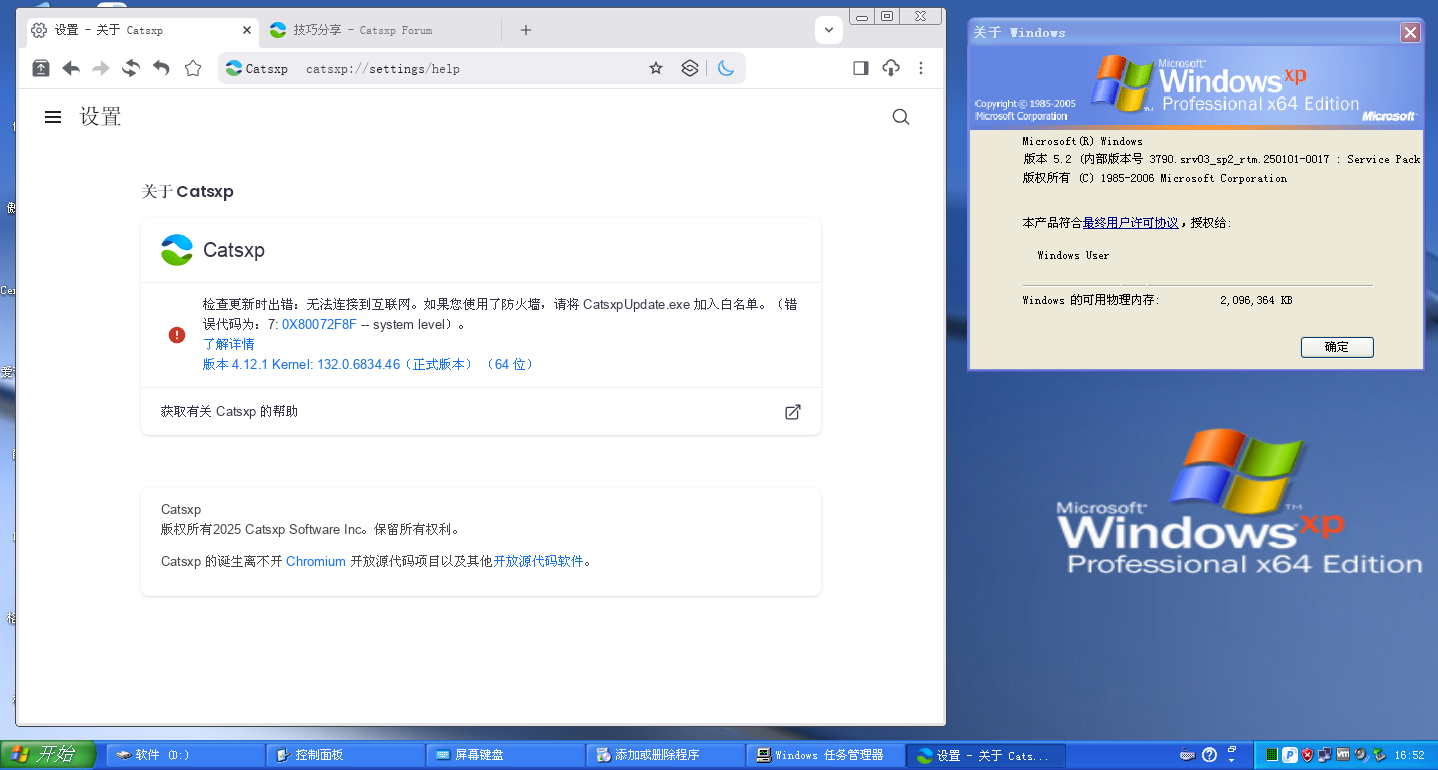Open error code 0X80072F8F link
The width and height of the screenshot is (1438, 770).
point(319,324)
